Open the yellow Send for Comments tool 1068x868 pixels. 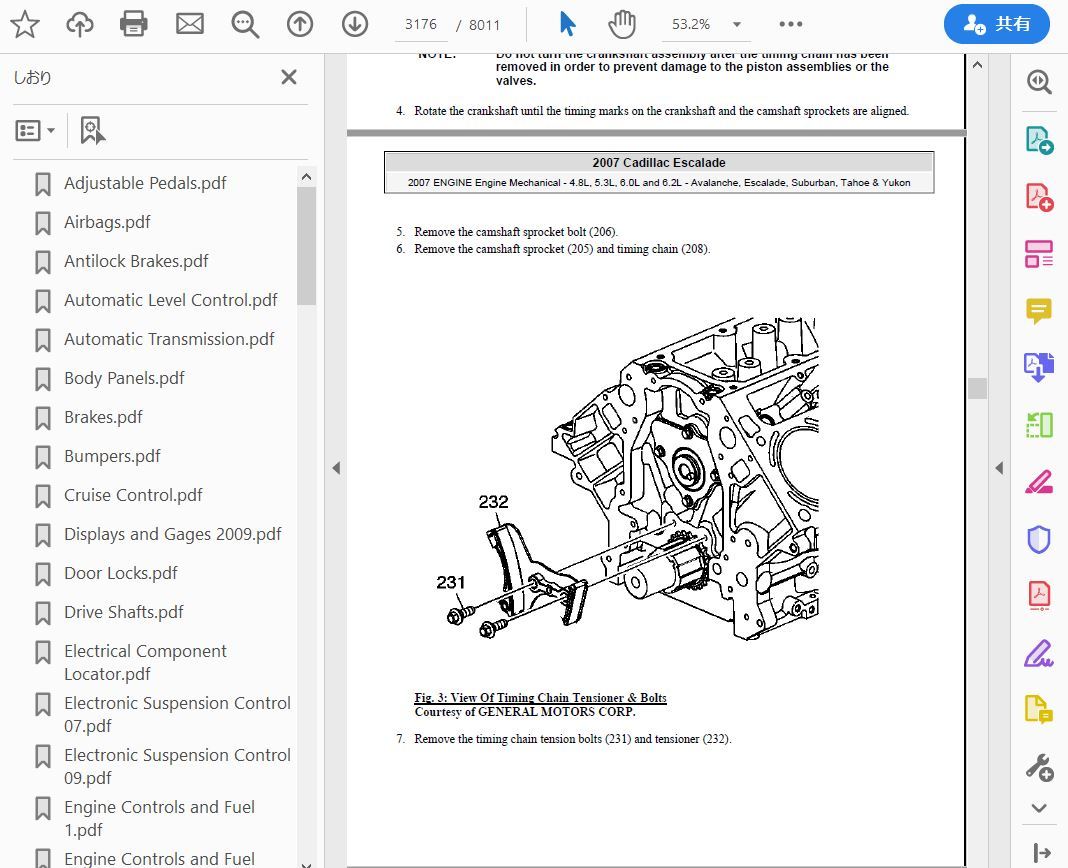click(1039, 709)
